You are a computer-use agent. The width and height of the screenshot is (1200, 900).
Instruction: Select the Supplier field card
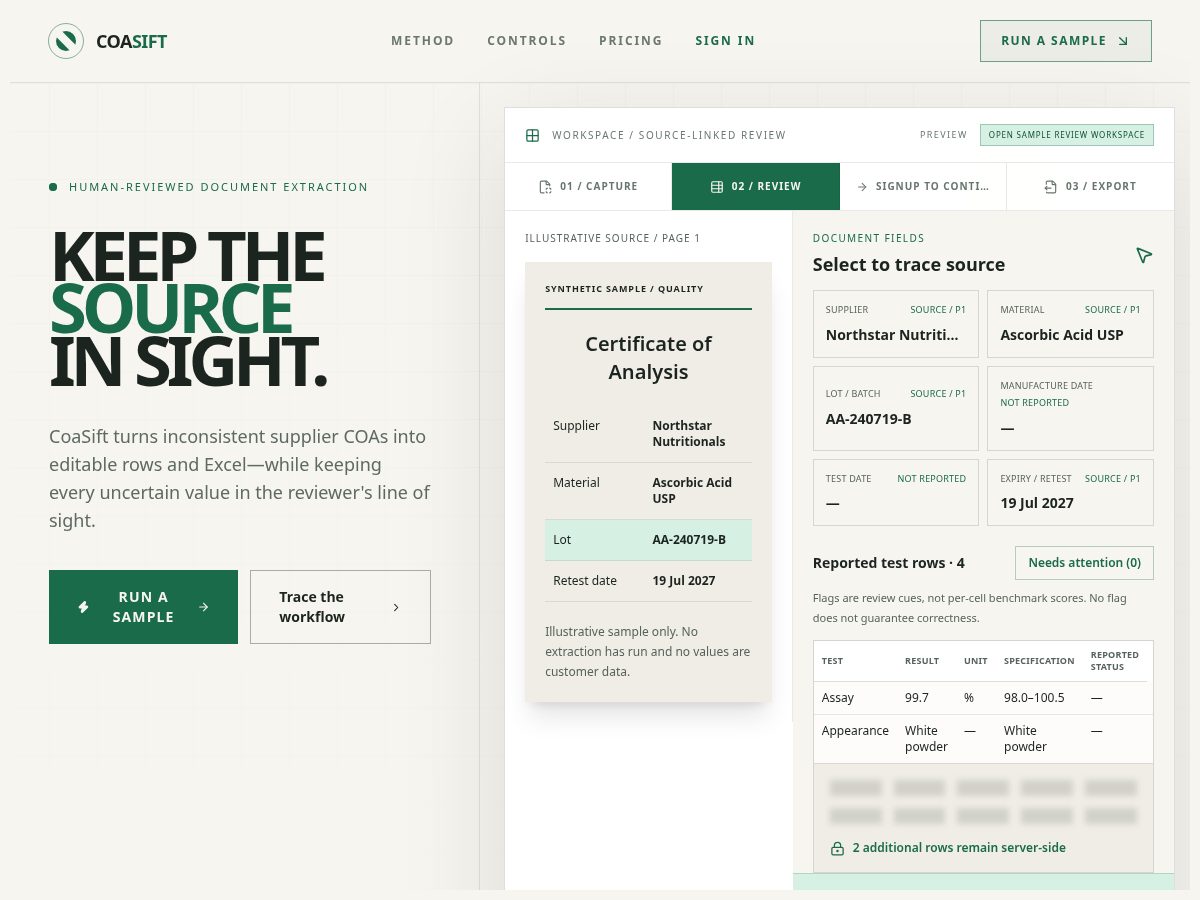896,324
